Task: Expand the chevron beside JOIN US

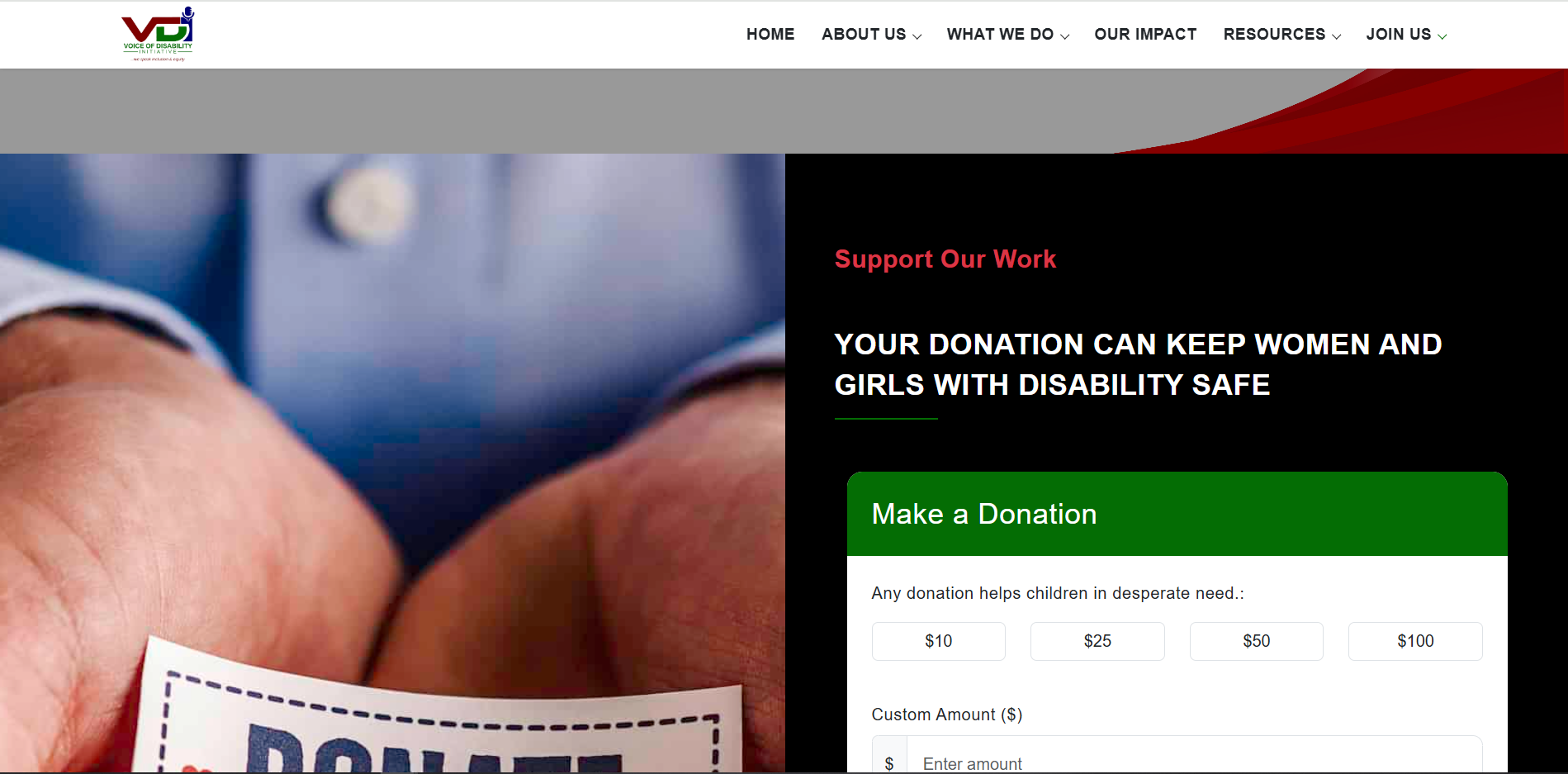Action: 1442,36
